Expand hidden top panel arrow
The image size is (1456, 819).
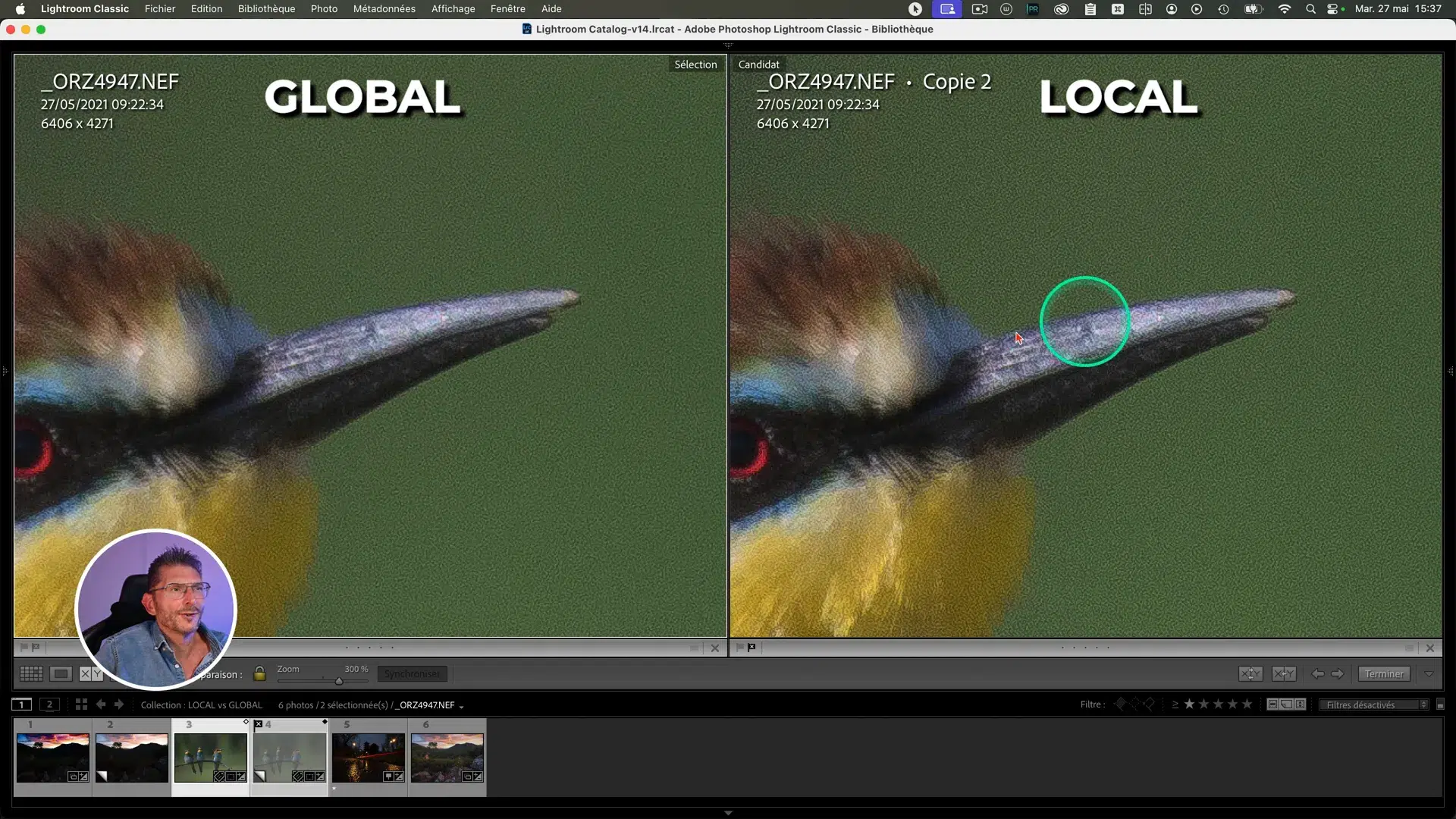pos(728,45)
